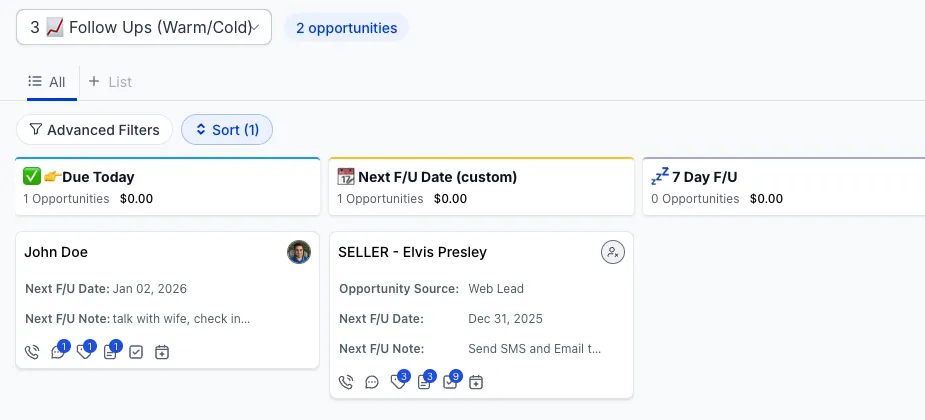Open Advanced Filters
This screenshot has height=420, width=925.
(94, 130)
